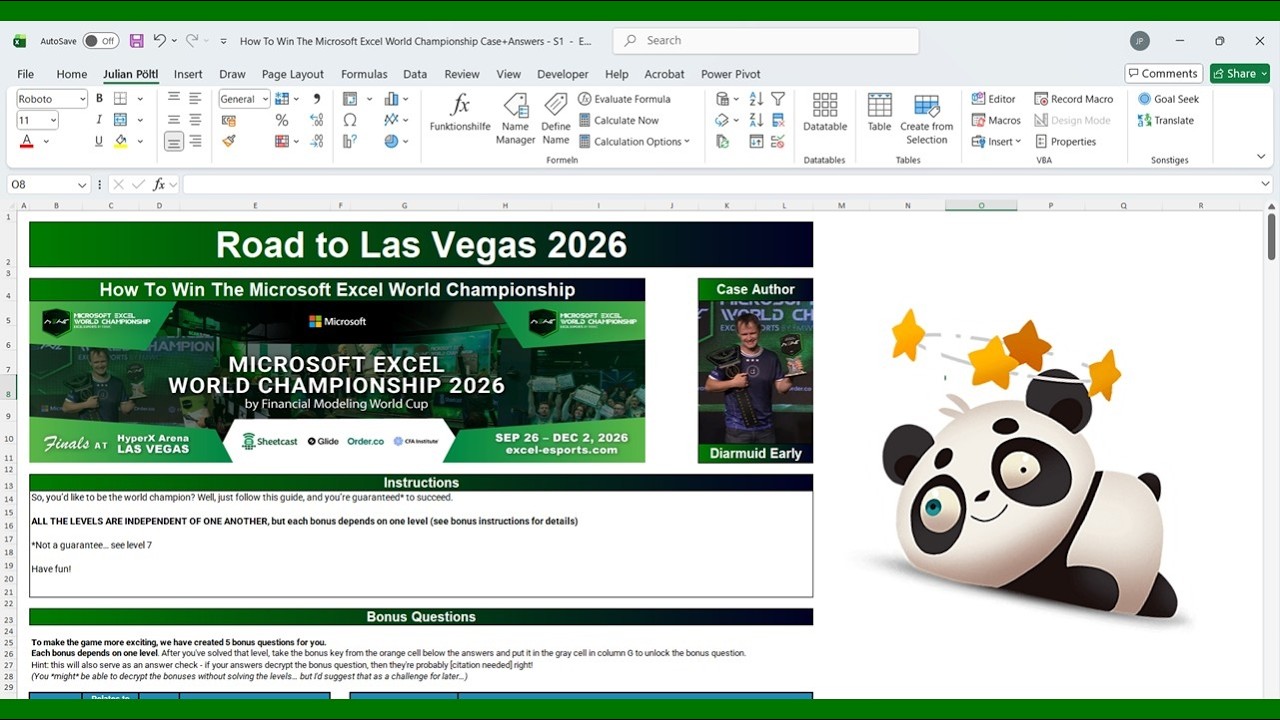The width and height of the screenshot is (1280, 720).
Task: Click the Percent style icon
Action: point(282,120)
